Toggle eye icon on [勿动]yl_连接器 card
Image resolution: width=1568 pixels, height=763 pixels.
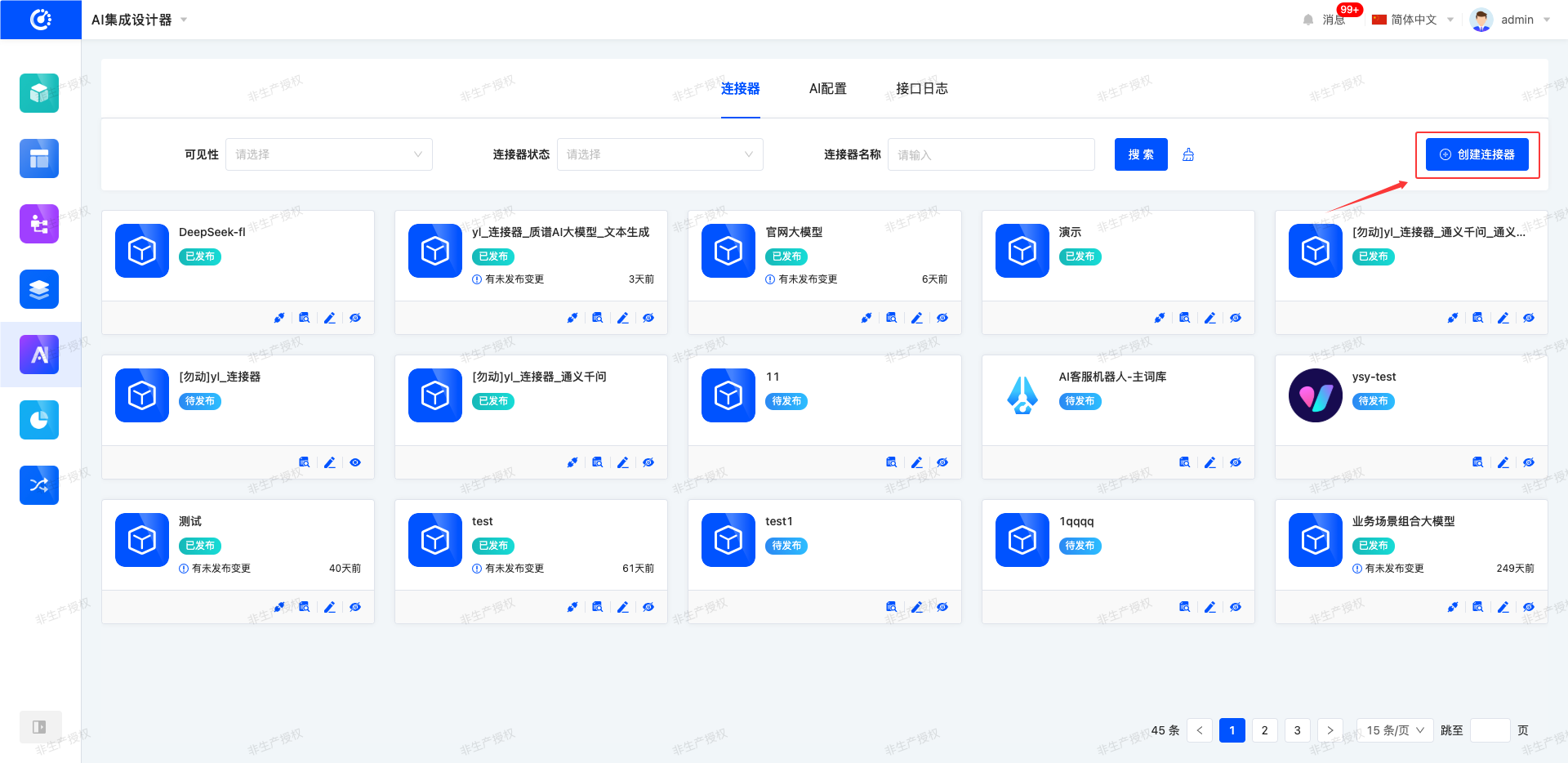pos(355,462)
